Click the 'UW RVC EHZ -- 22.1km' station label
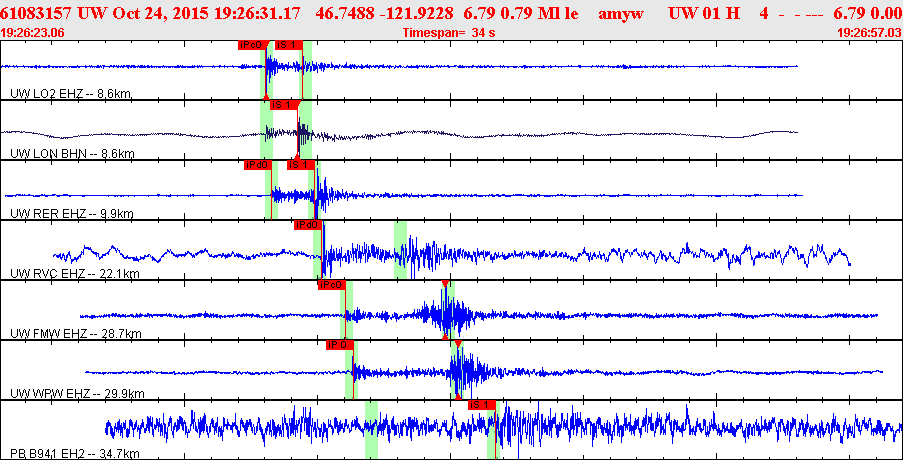This screenshot has height=460, width=903. point(75,273)
